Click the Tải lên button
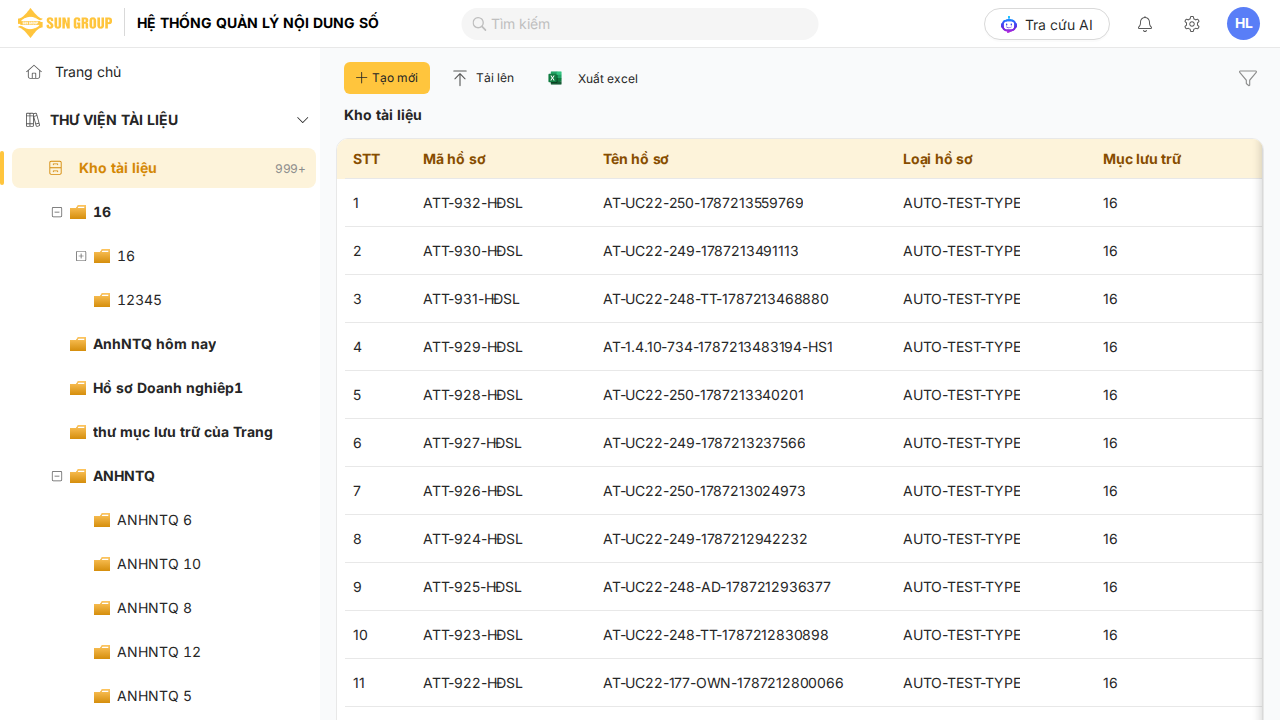Image resolution: width=1280 pixels, height=720 pixels. coord(484,78)
